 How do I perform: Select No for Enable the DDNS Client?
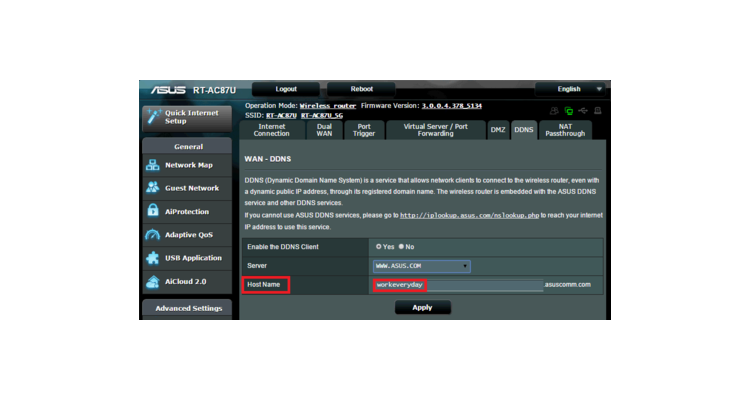pos(401,246)
